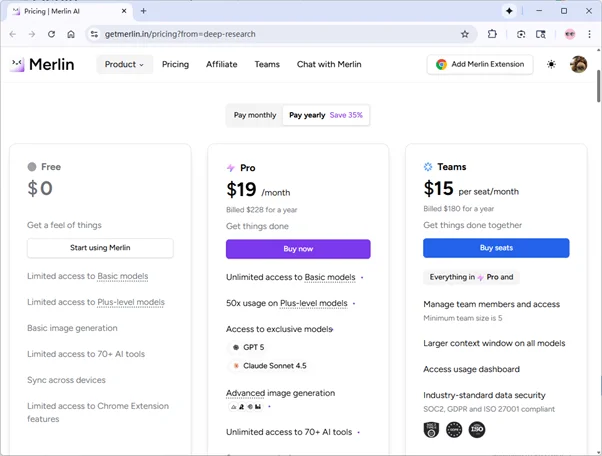Open the Teams navigation link
The image size is (602, 456).
pos(267,64)
